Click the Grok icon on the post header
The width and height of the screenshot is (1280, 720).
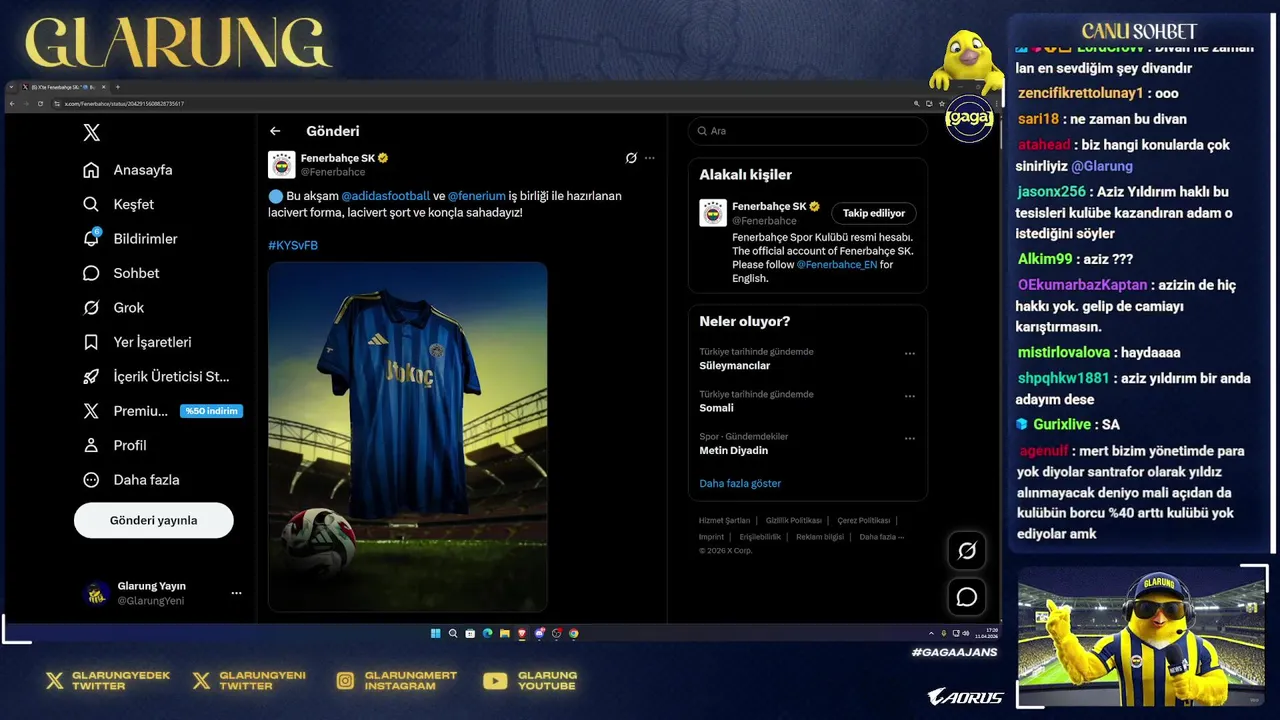pos(631,158)
